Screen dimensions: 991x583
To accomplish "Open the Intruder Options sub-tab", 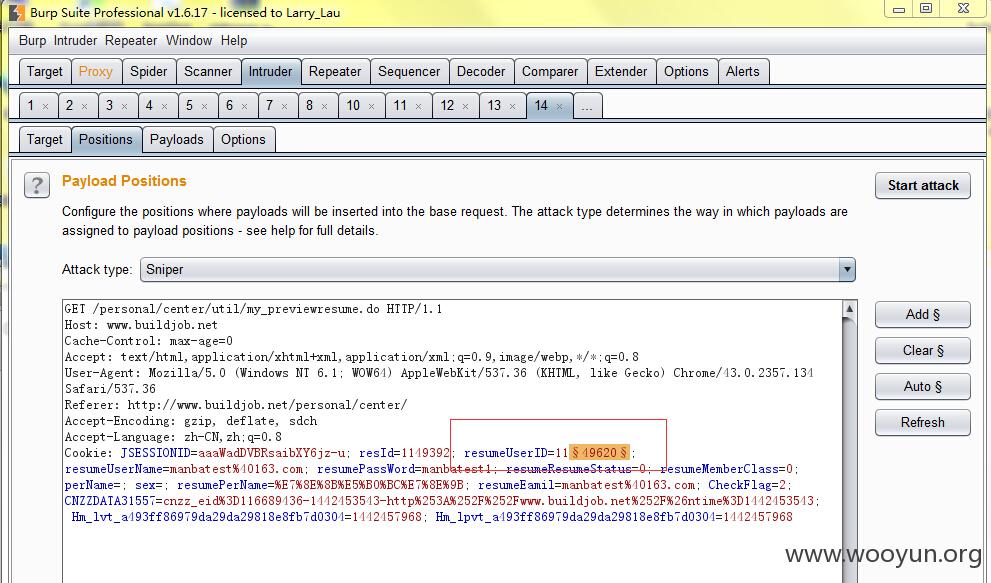I will point(243,140).
